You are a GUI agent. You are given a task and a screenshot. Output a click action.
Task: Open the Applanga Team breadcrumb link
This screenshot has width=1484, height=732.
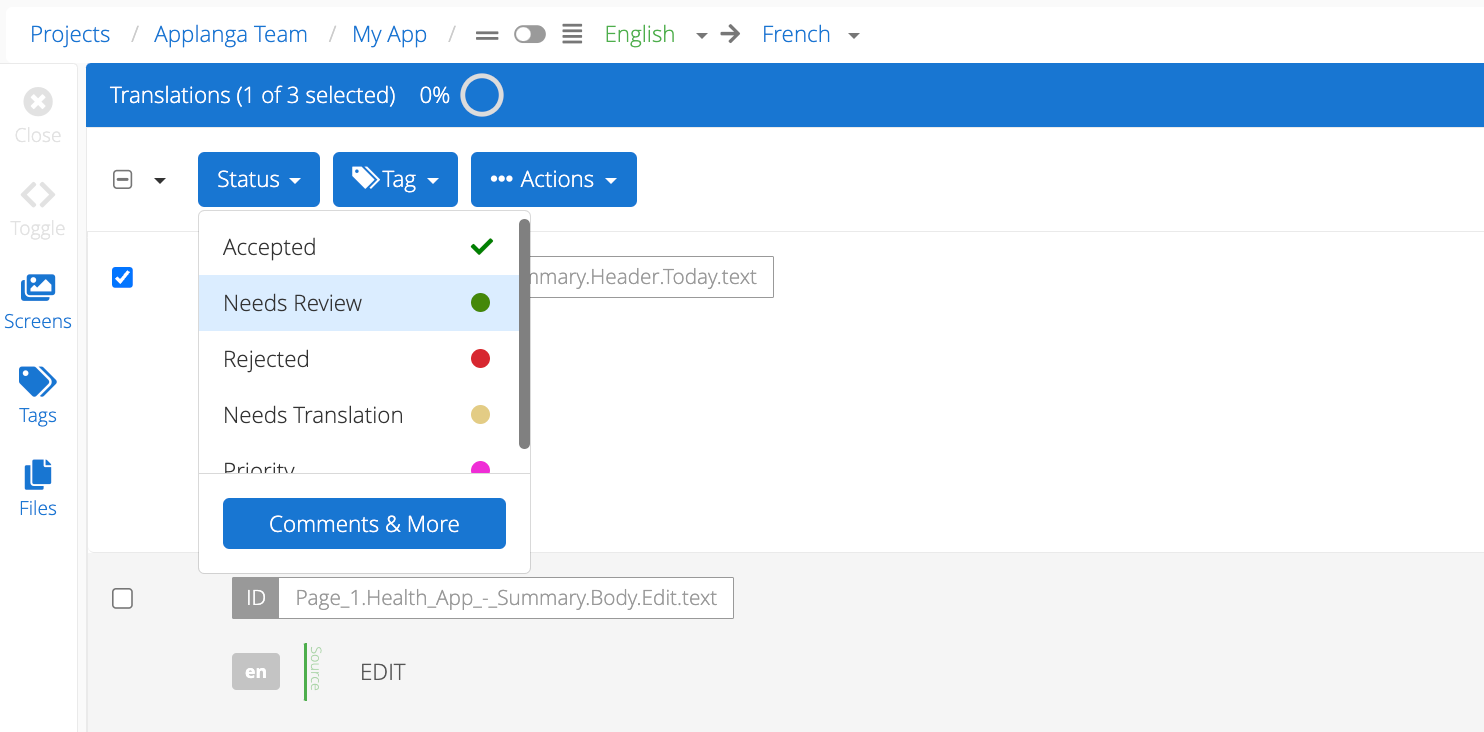231,34
